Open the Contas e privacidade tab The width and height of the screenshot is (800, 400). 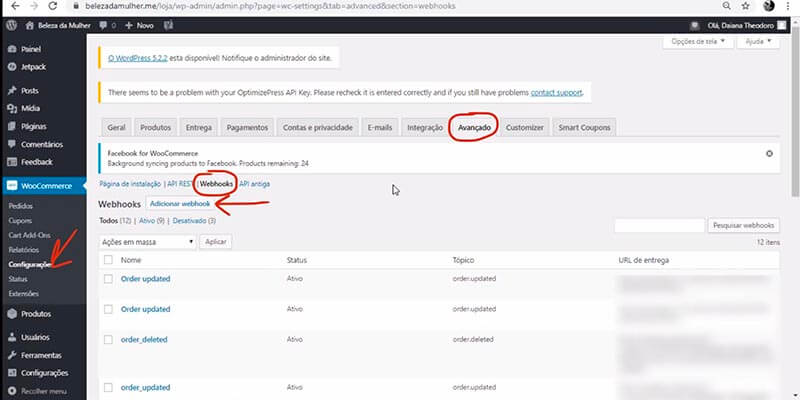pos(318,128)
